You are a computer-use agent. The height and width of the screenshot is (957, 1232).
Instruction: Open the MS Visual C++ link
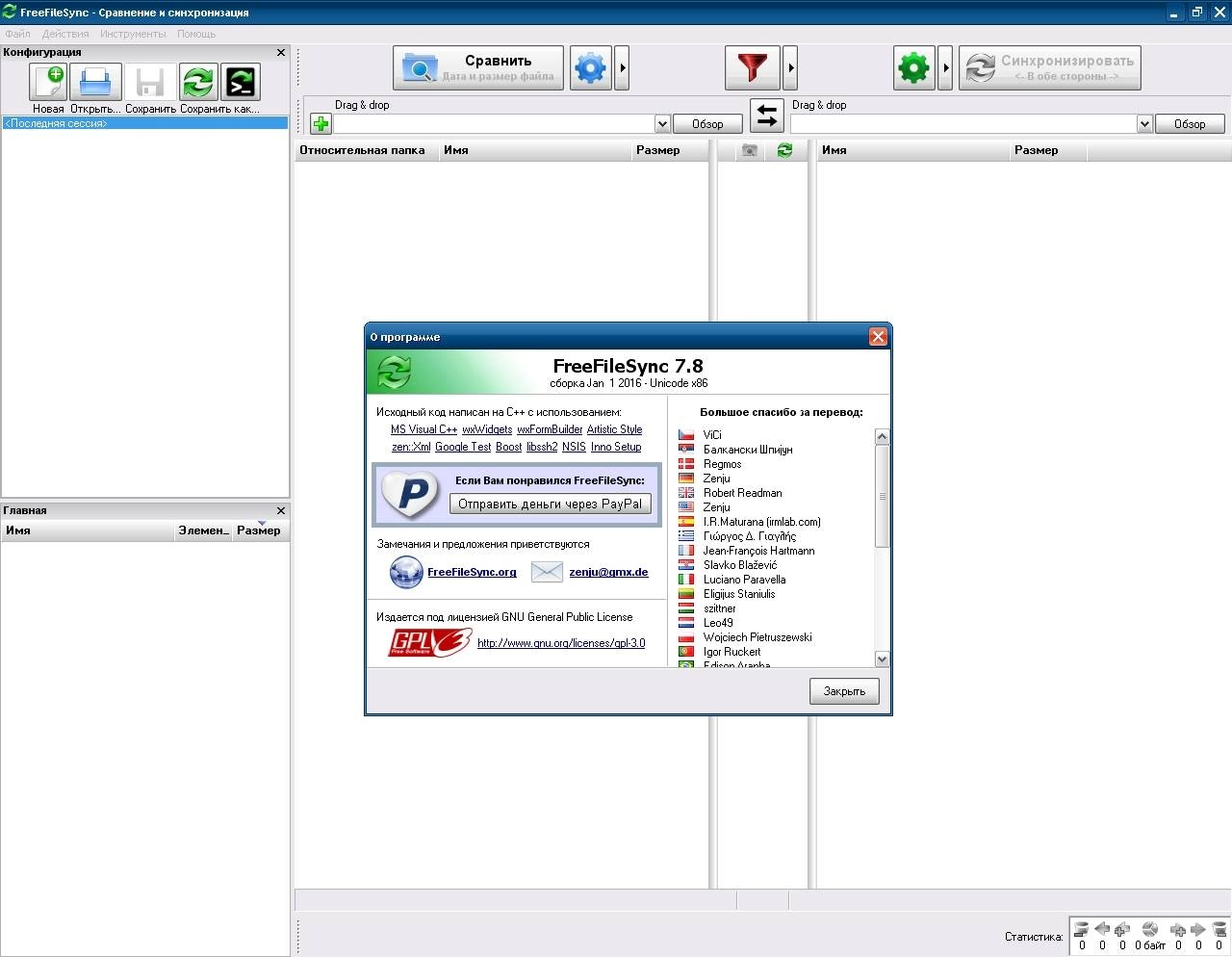(x=423, y=429)
